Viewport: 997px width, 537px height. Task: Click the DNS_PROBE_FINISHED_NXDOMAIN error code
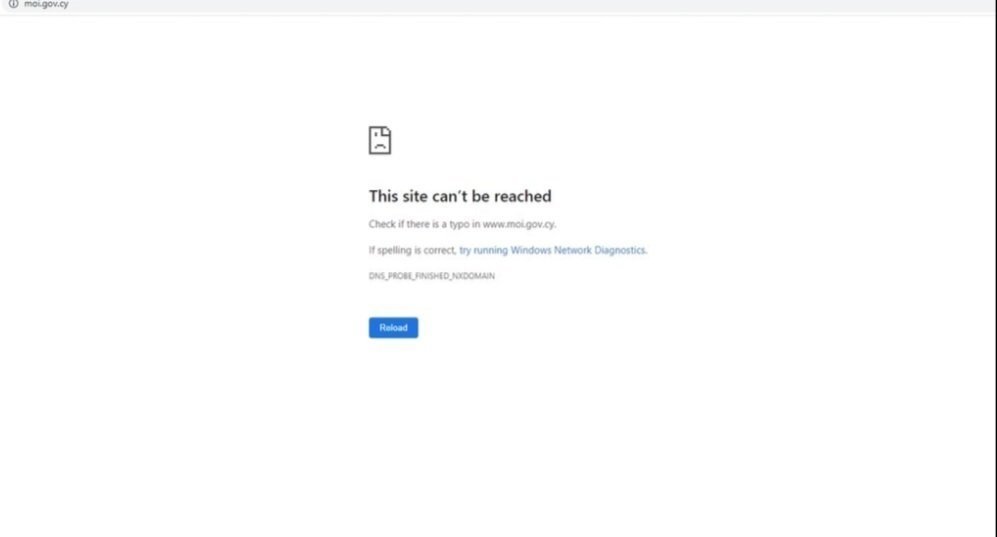click(432, 276)
